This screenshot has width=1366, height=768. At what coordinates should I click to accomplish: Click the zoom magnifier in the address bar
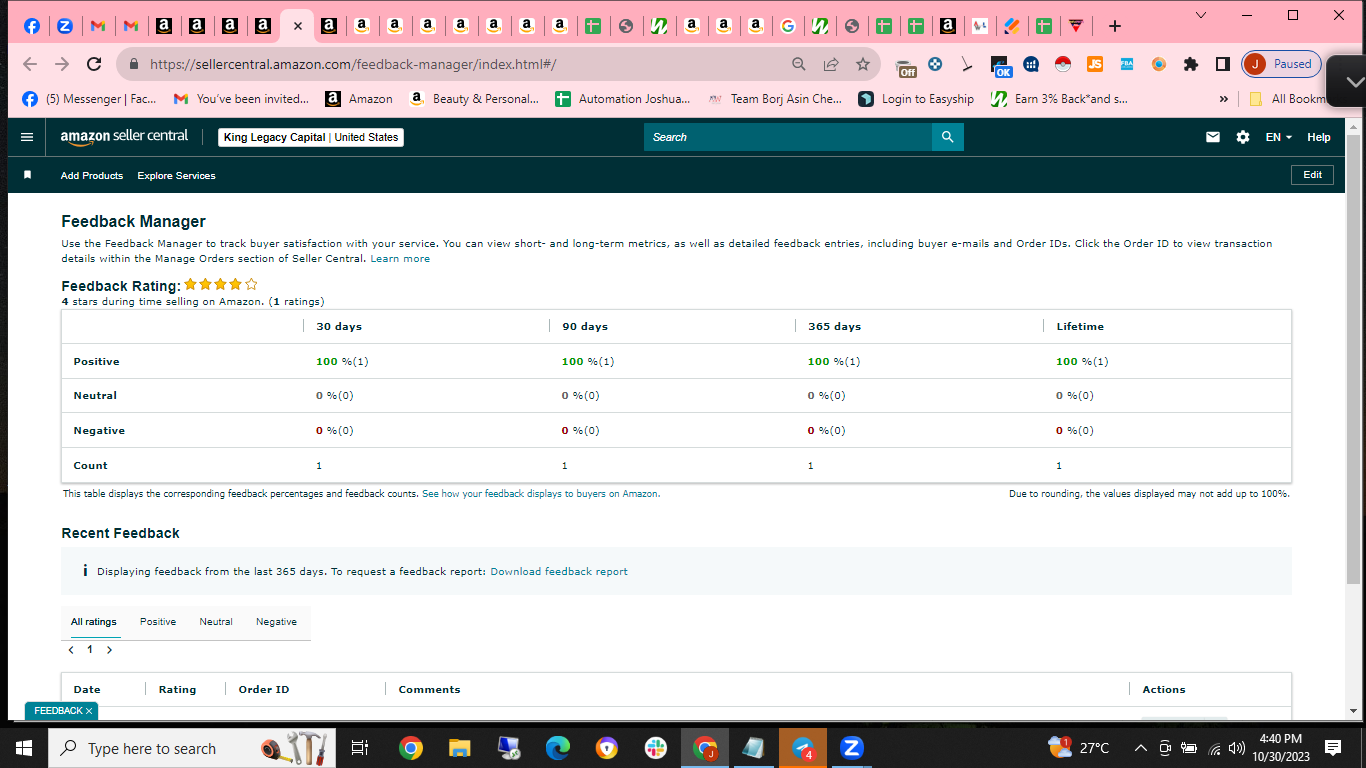[x=799, y=64]
